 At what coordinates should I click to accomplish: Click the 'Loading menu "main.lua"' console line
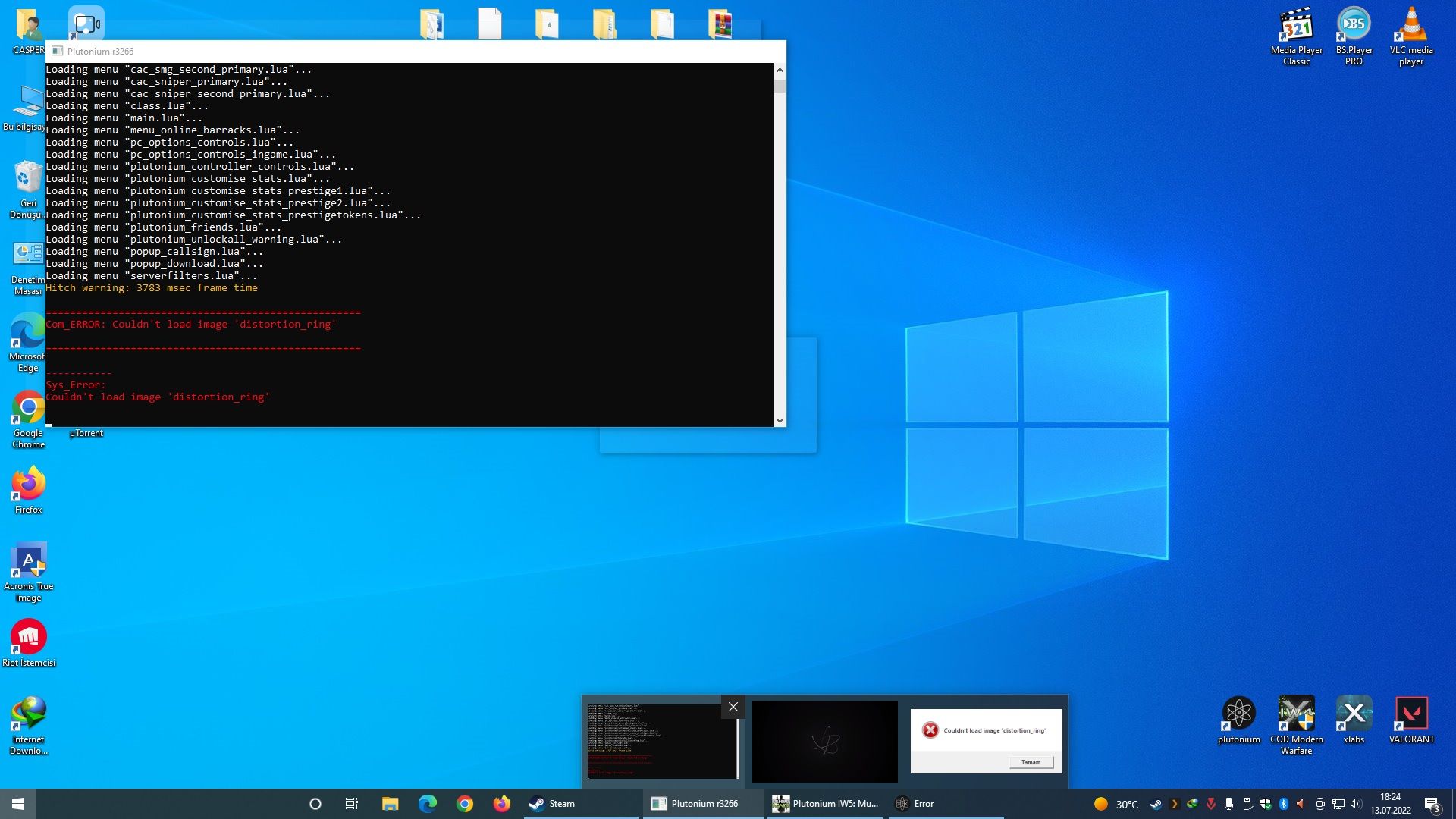124,118
